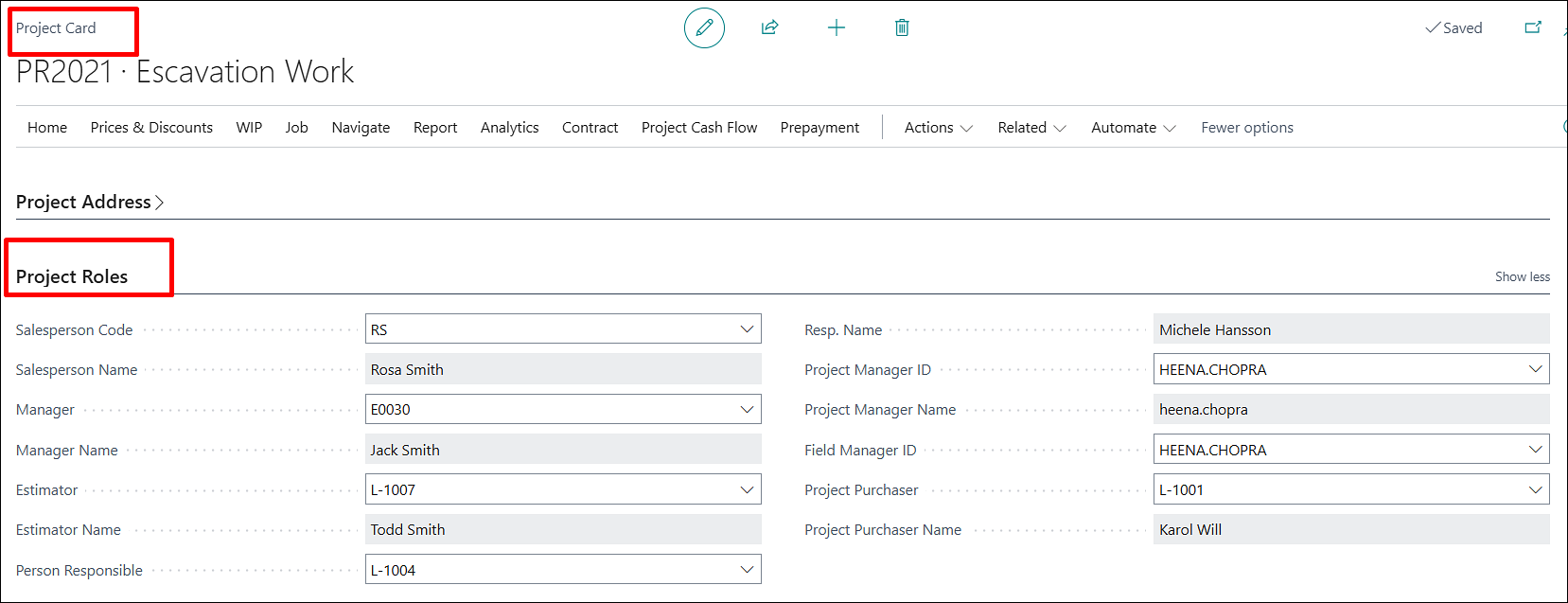Open the Contract tab

(x=590, y=128)
